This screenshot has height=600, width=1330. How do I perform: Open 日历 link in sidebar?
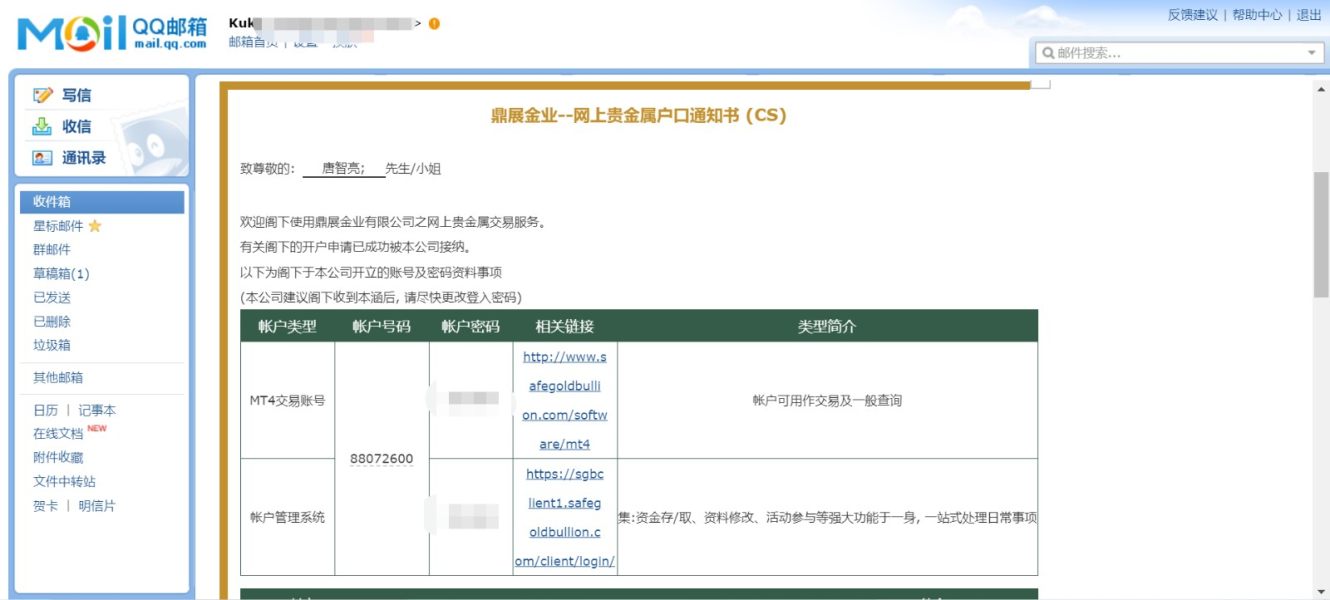[46, 411]
